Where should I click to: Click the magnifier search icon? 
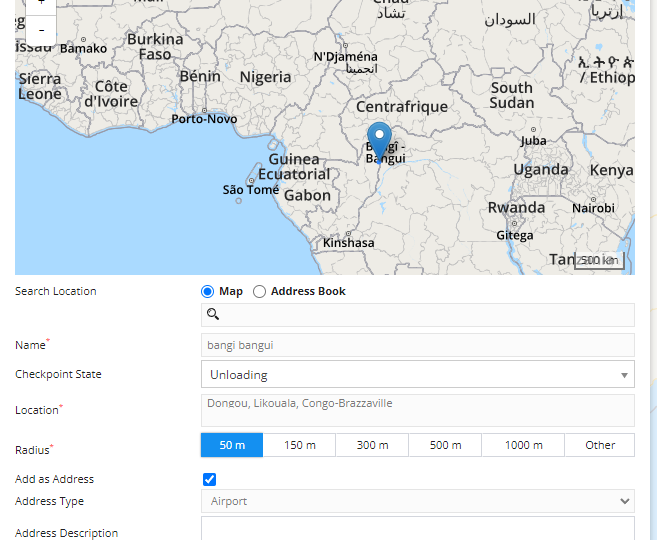click(x=212, y=314)
